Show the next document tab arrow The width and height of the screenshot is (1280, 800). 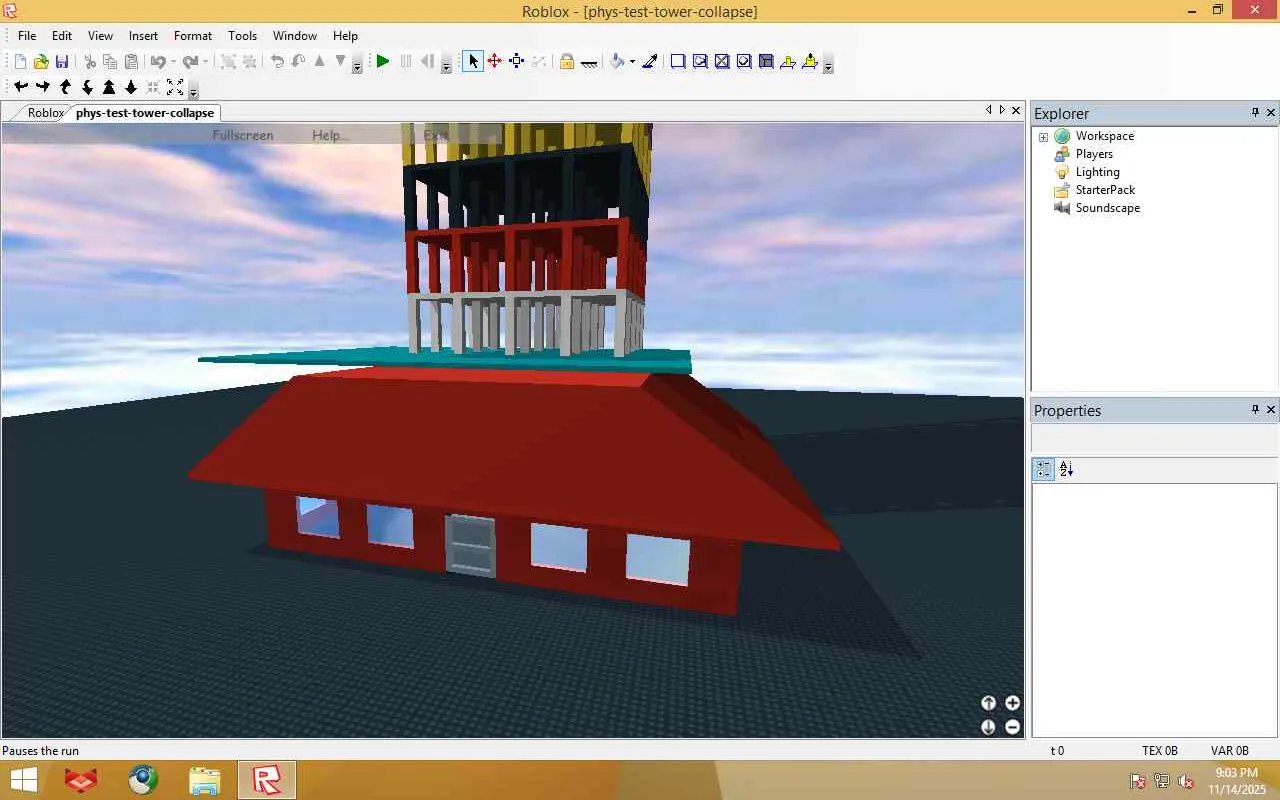tap(1002, 110)
